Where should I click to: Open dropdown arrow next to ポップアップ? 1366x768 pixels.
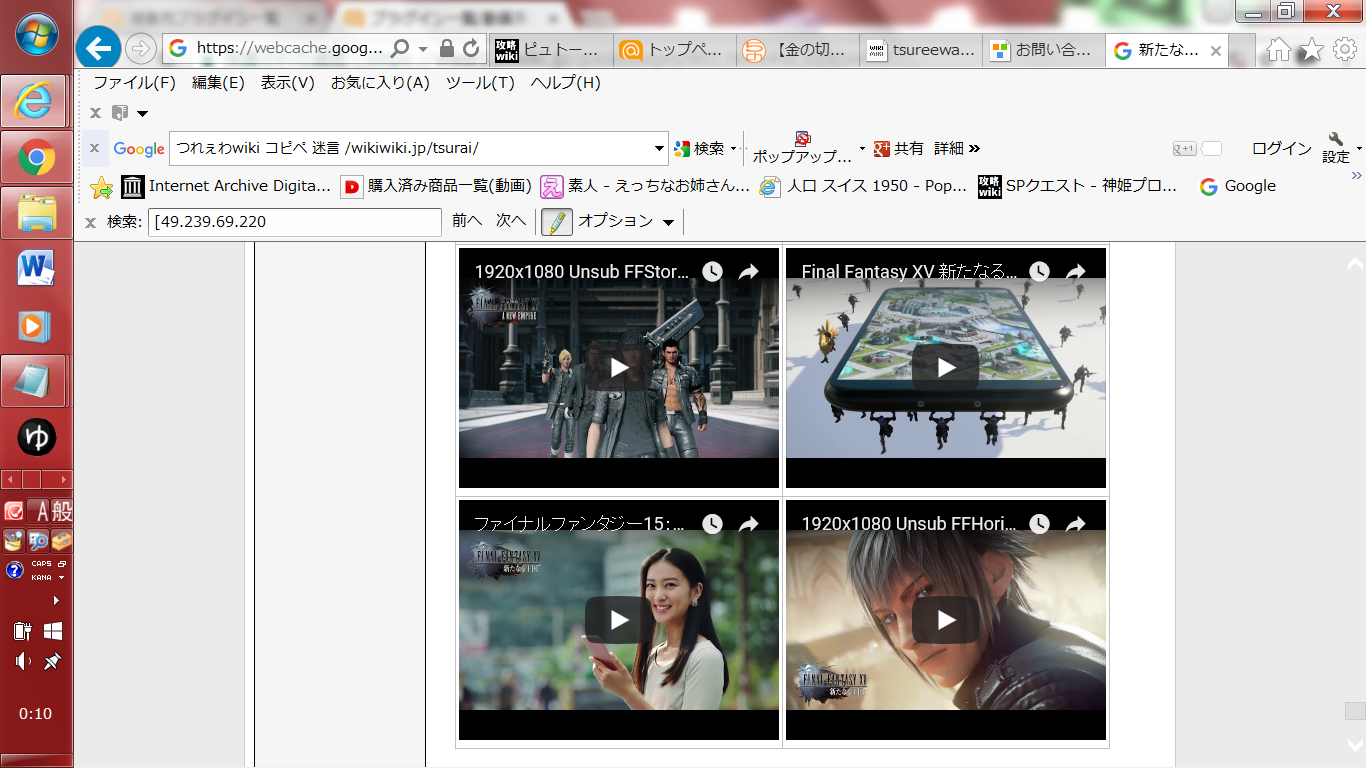[x=862, y=149]
